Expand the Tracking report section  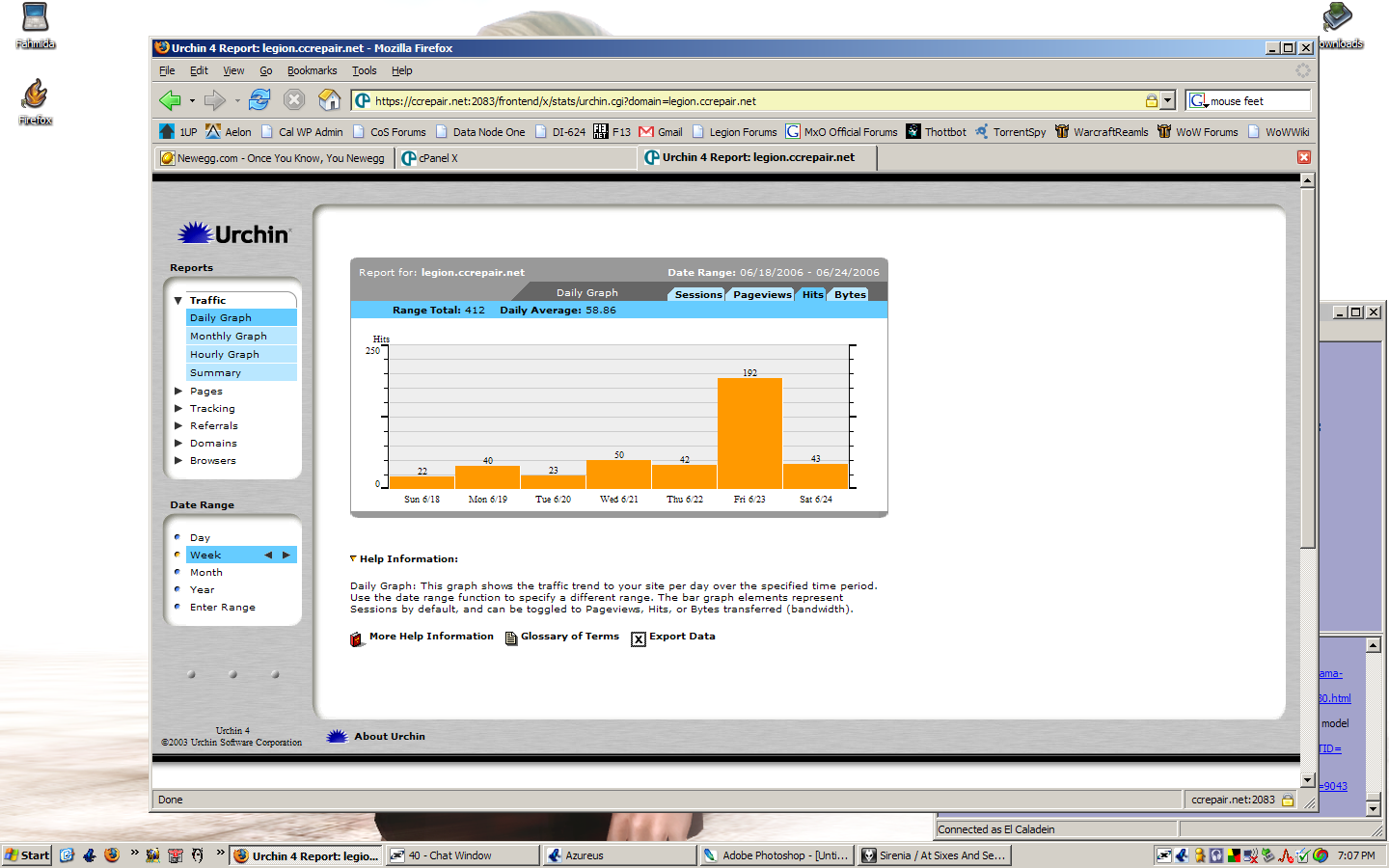point(178,409)
